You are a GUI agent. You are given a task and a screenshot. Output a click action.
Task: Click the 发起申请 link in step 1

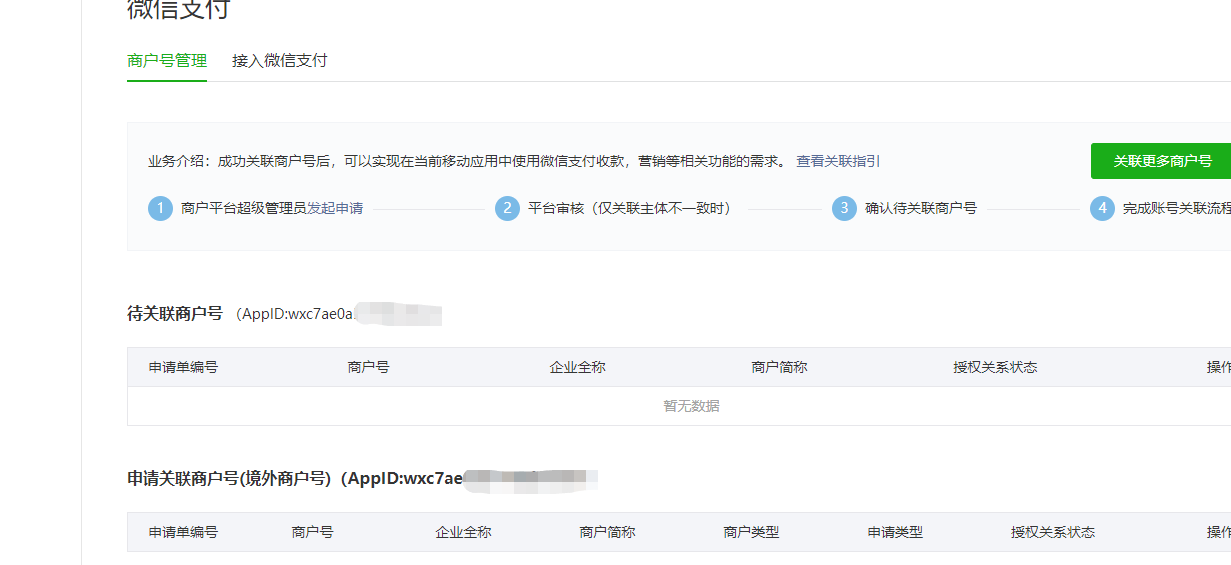click(335, 208)
